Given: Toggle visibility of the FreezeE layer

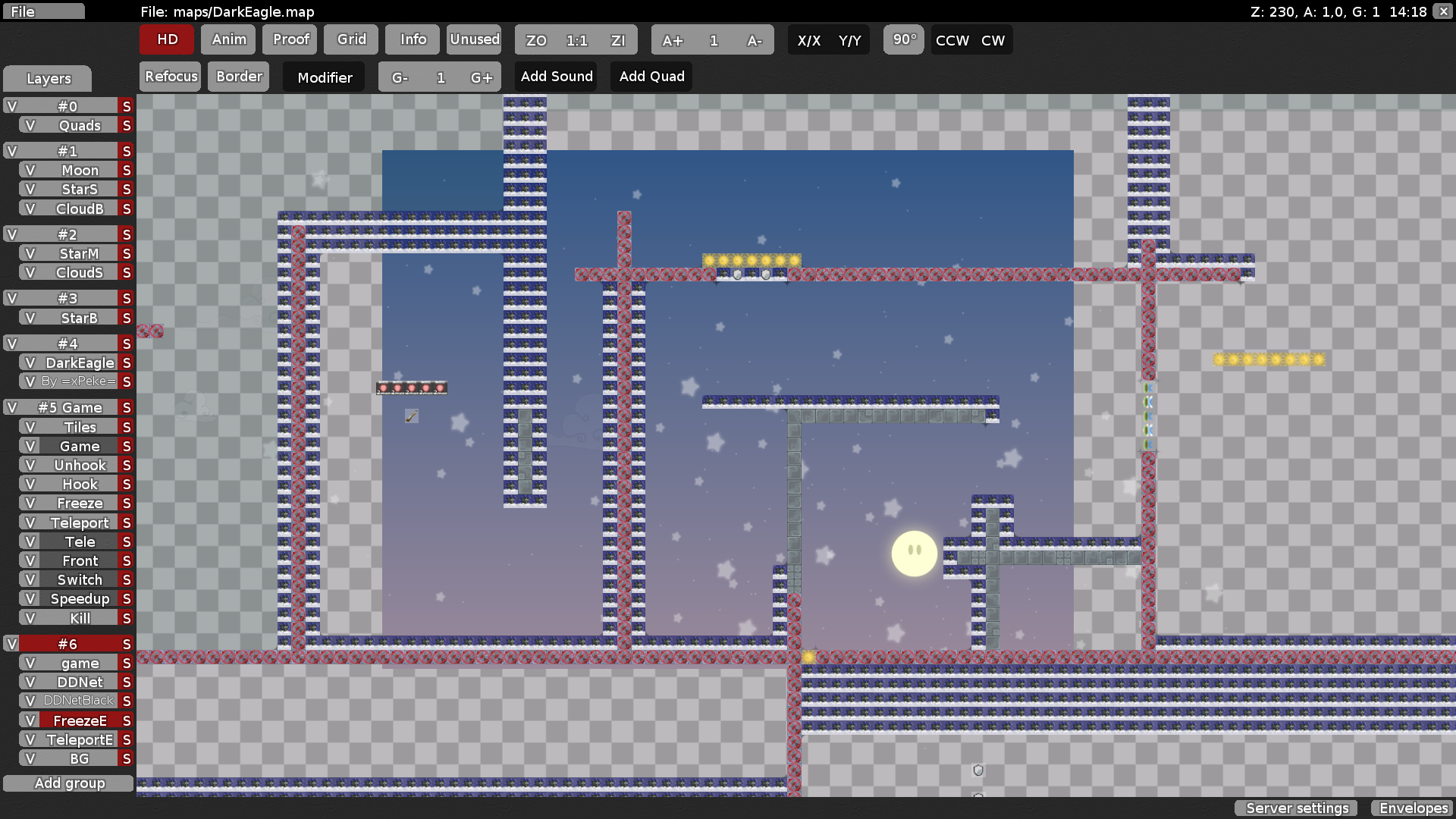Looking at the screenshot, I should click(30, 720).
